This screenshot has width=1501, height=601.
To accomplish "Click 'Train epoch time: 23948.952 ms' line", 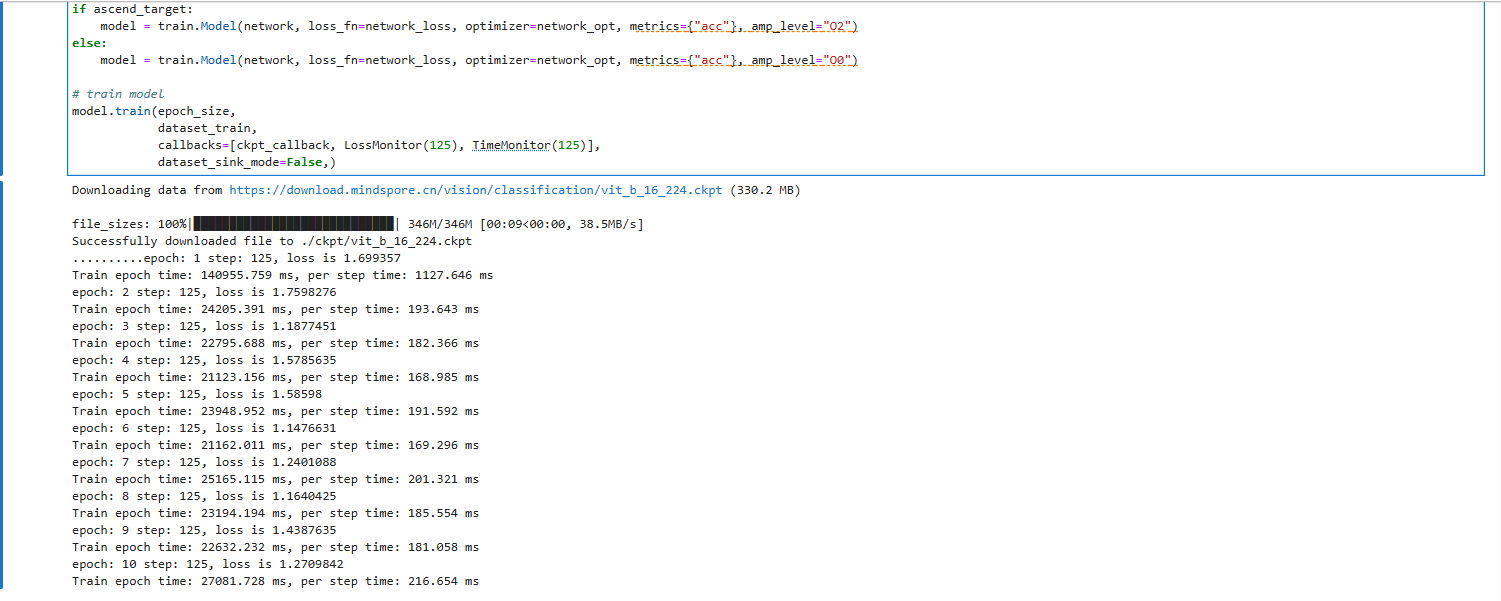I will (x=275, y=411).
